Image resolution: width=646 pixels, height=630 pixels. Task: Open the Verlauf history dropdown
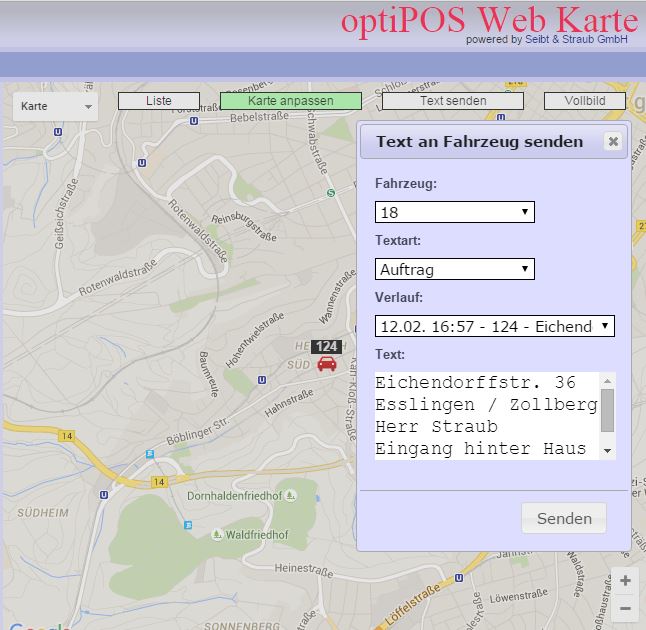point(495,326)
